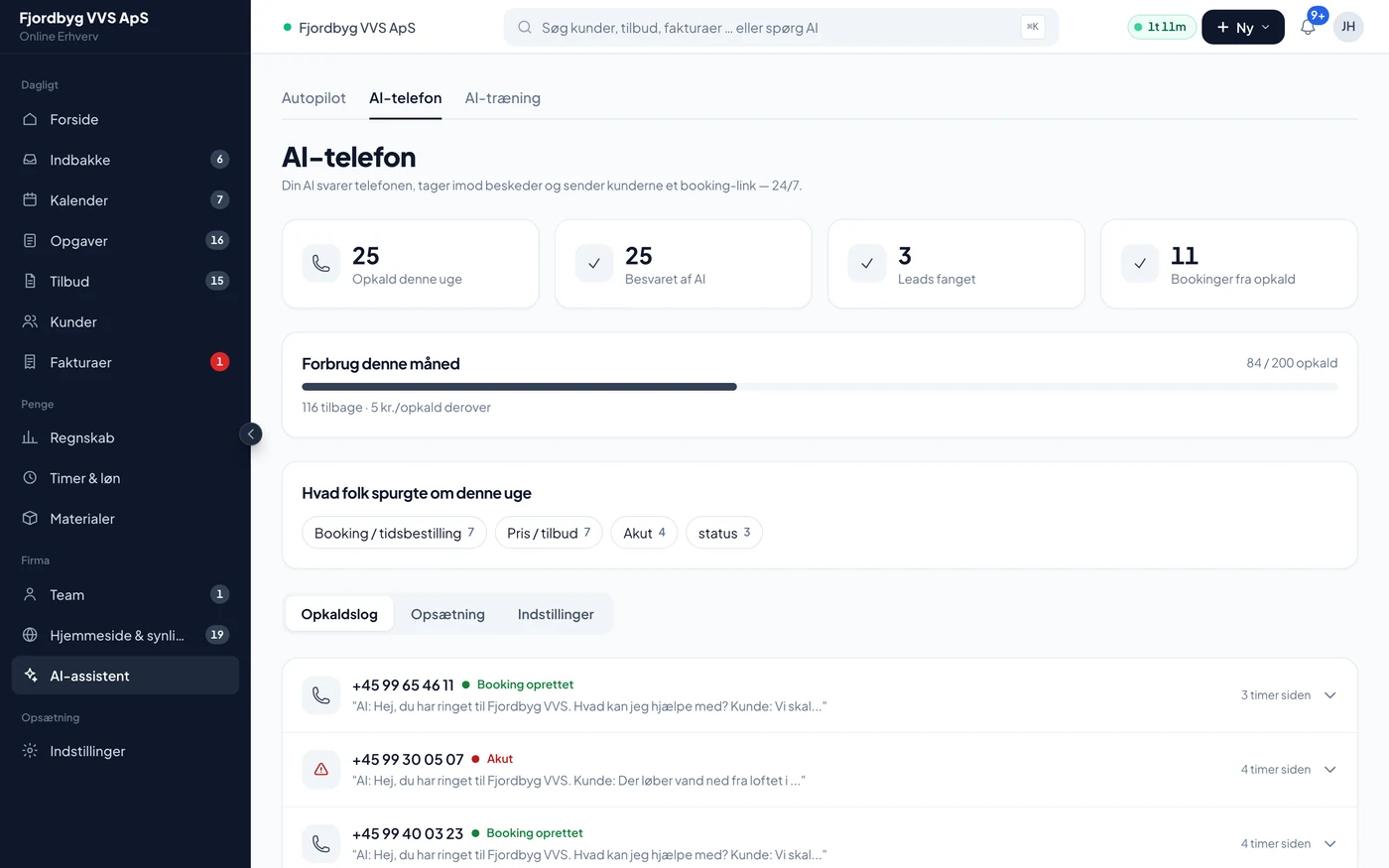Click the 1t 11m timer badge
The image size is (1389, 868).
(x=1161, y=27)
